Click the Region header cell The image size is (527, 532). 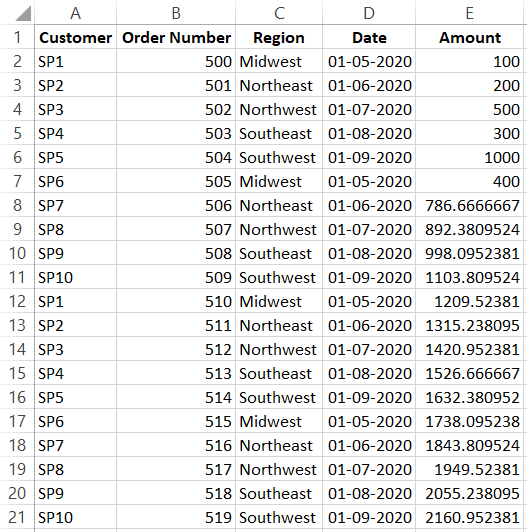tap(279, 37)
